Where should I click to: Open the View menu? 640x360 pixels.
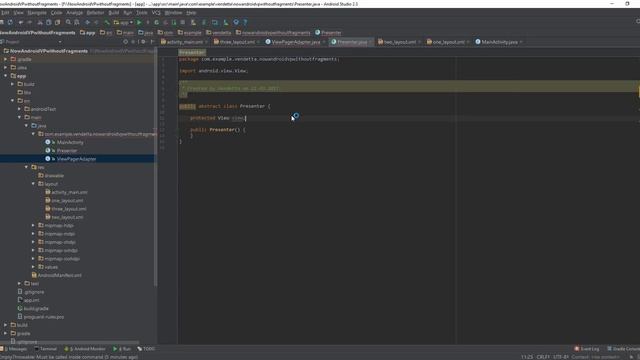(18, 13)
